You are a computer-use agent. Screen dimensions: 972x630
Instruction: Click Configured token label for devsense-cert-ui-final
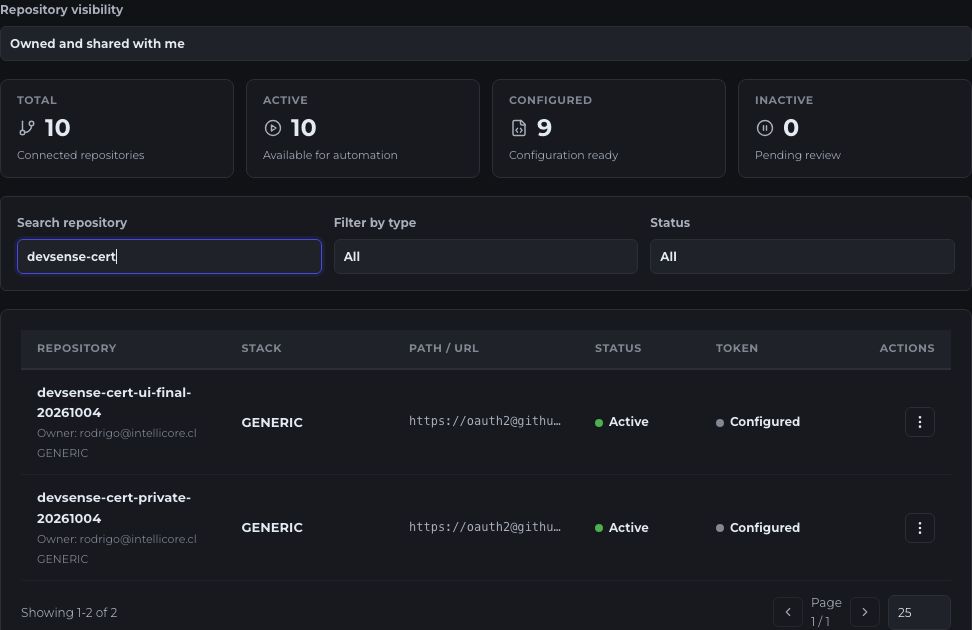coord(765,422)
